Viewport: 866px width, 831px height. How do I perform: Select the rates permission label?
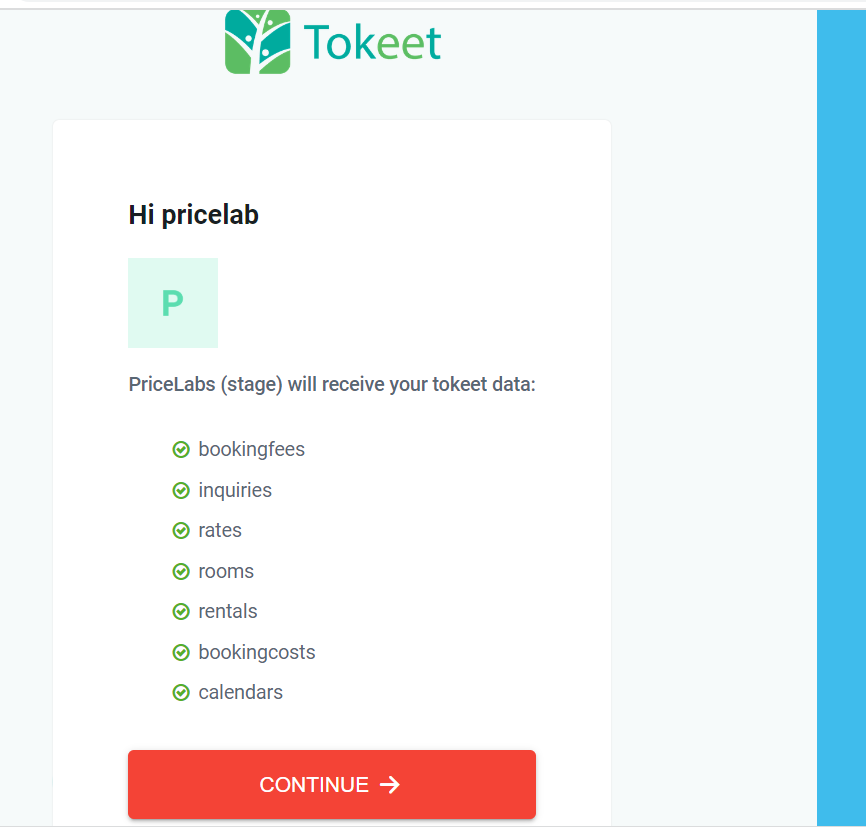220,531
